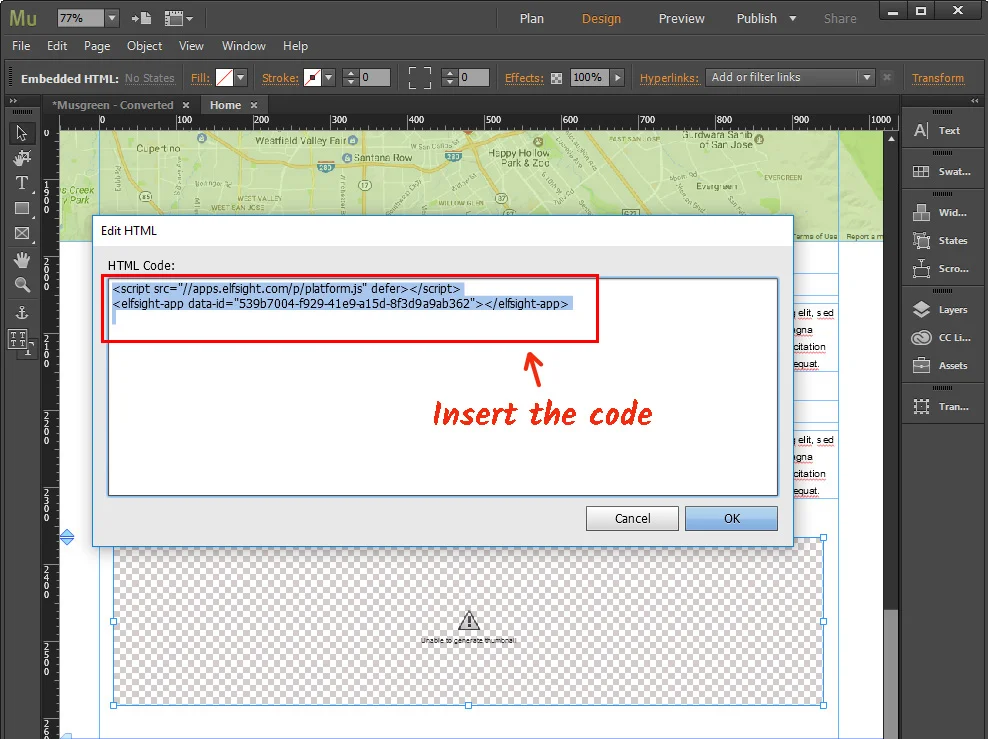Click the warning thumbnail icon on canvas
Screen dimensions: 988x739
pyautogui.click(x=468, y=621)
